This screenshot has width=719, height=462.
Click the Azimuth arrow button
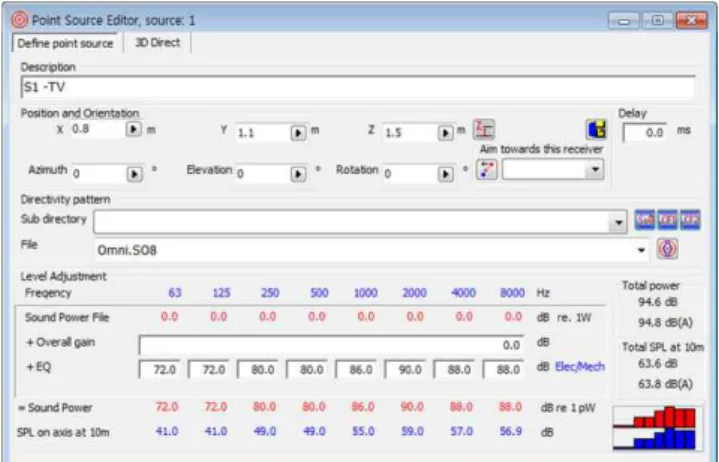click(x=134, y=174)
